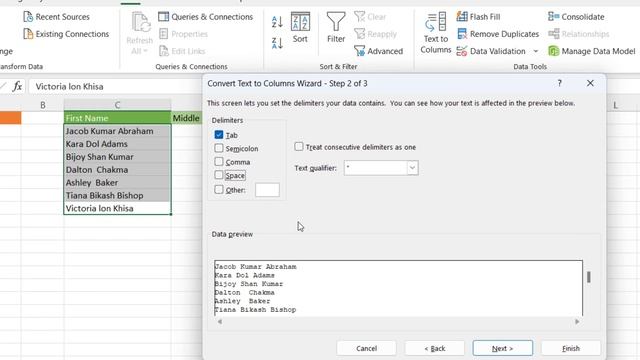
Task: Select cell Tiana Bikash Bishop
Action: click(117, 196)
